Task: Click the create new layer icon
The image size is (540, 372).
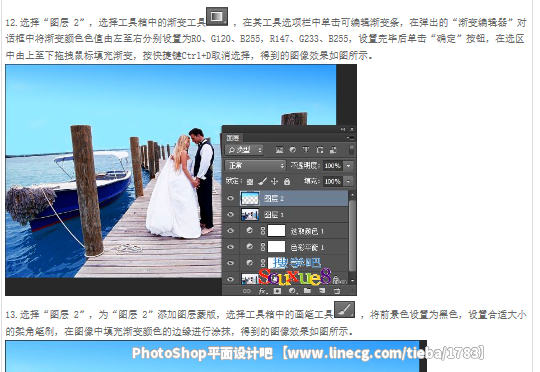Action: pos(322,291)
